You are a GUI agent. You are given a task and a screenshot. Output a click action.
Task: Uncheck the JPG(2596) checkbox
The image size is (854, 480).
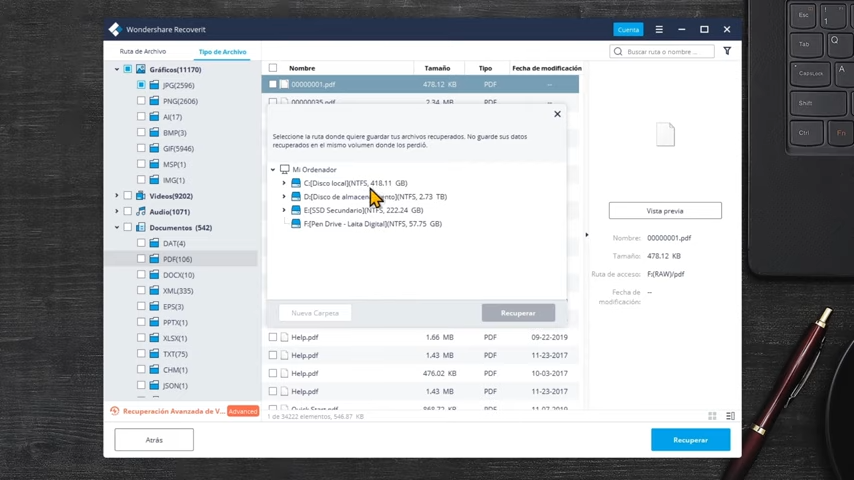click(x=141, y=85)
